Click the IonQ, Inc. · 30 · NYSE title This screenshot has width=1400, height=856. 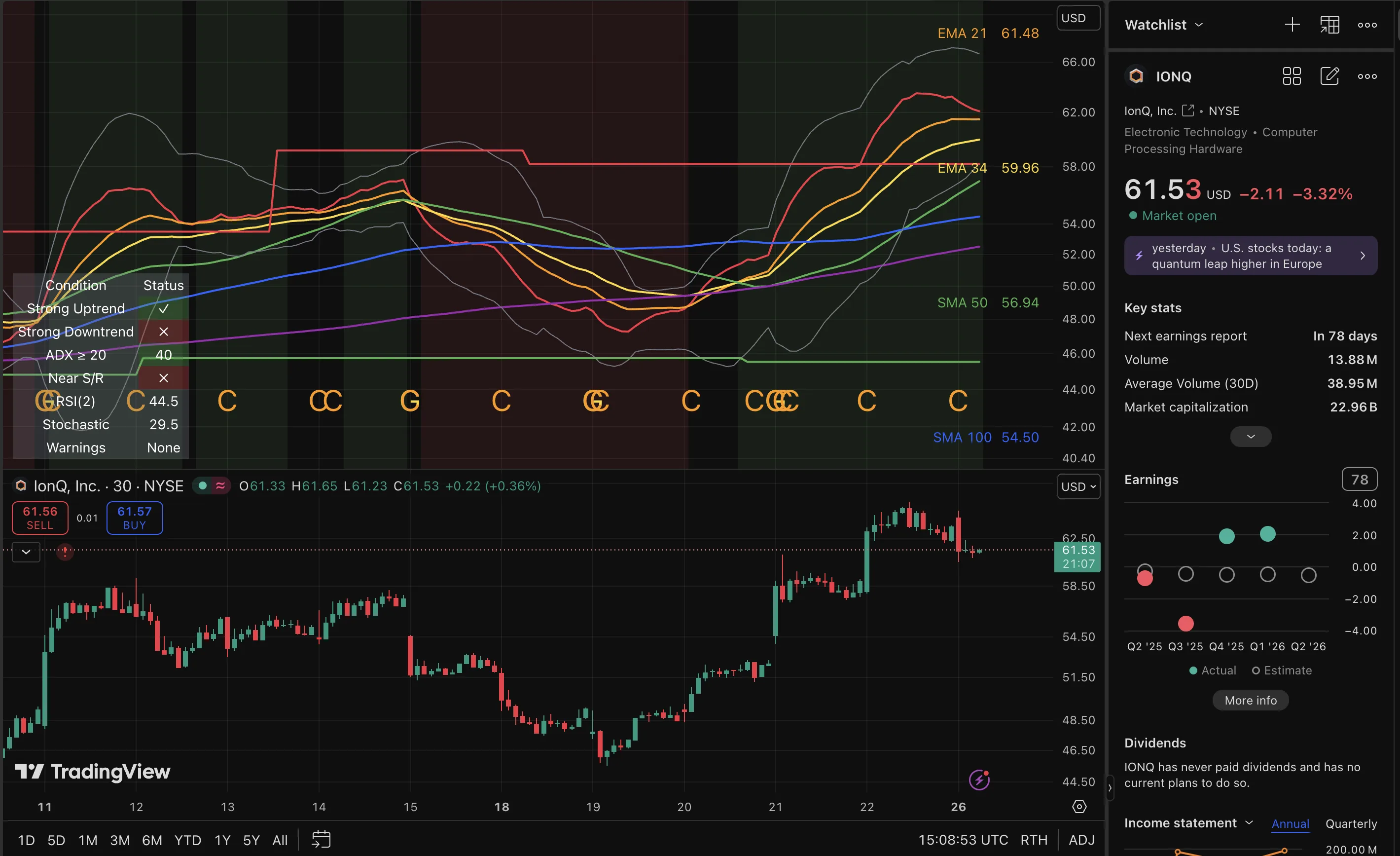pos(108,485)
